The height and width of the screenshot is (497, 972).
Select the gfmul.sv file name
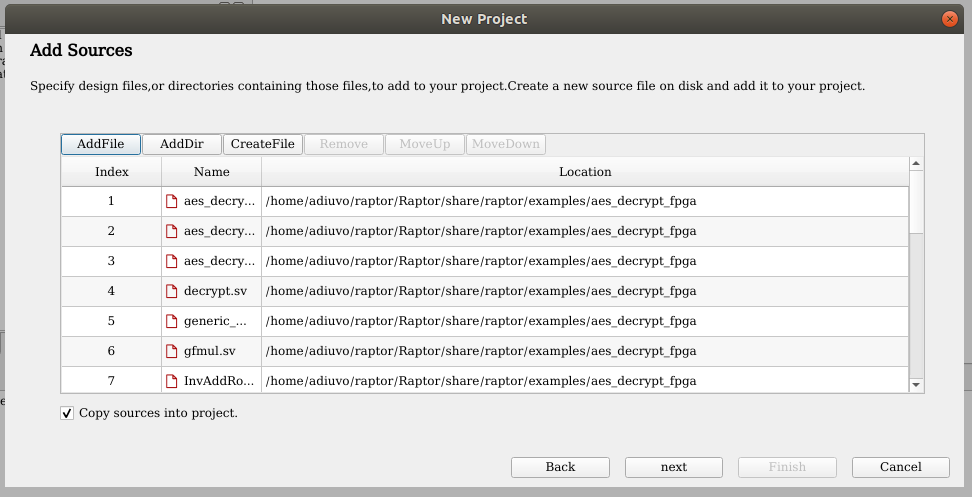210,351
